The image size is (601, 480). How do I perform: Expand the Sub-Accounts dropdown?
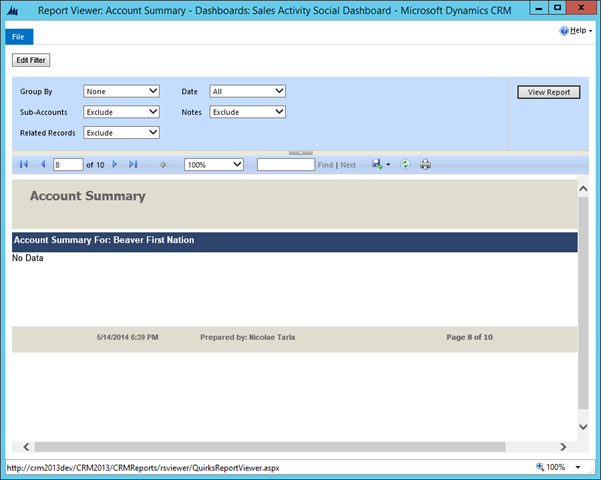click(121, 112)
